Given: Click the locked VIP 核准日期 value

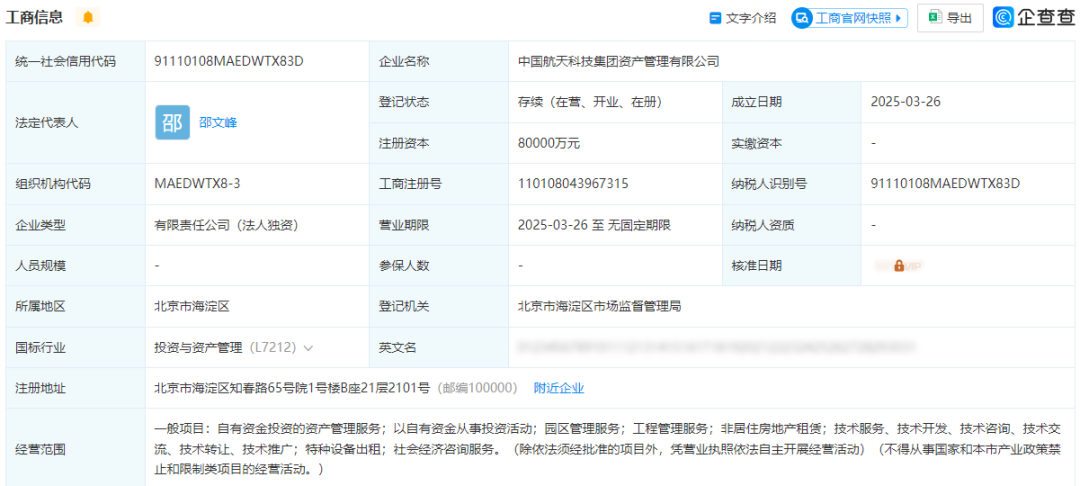Looking at the screenshot, I should click(898, 266).
